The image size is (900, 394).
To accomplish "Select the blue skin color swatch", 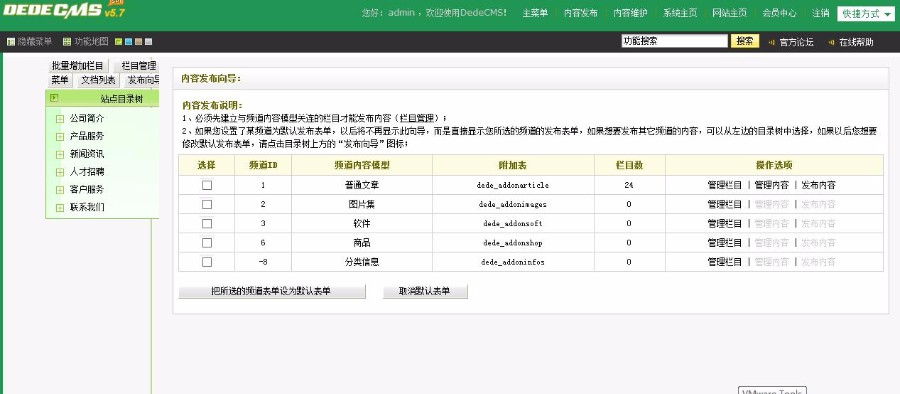I will [129, 41].
